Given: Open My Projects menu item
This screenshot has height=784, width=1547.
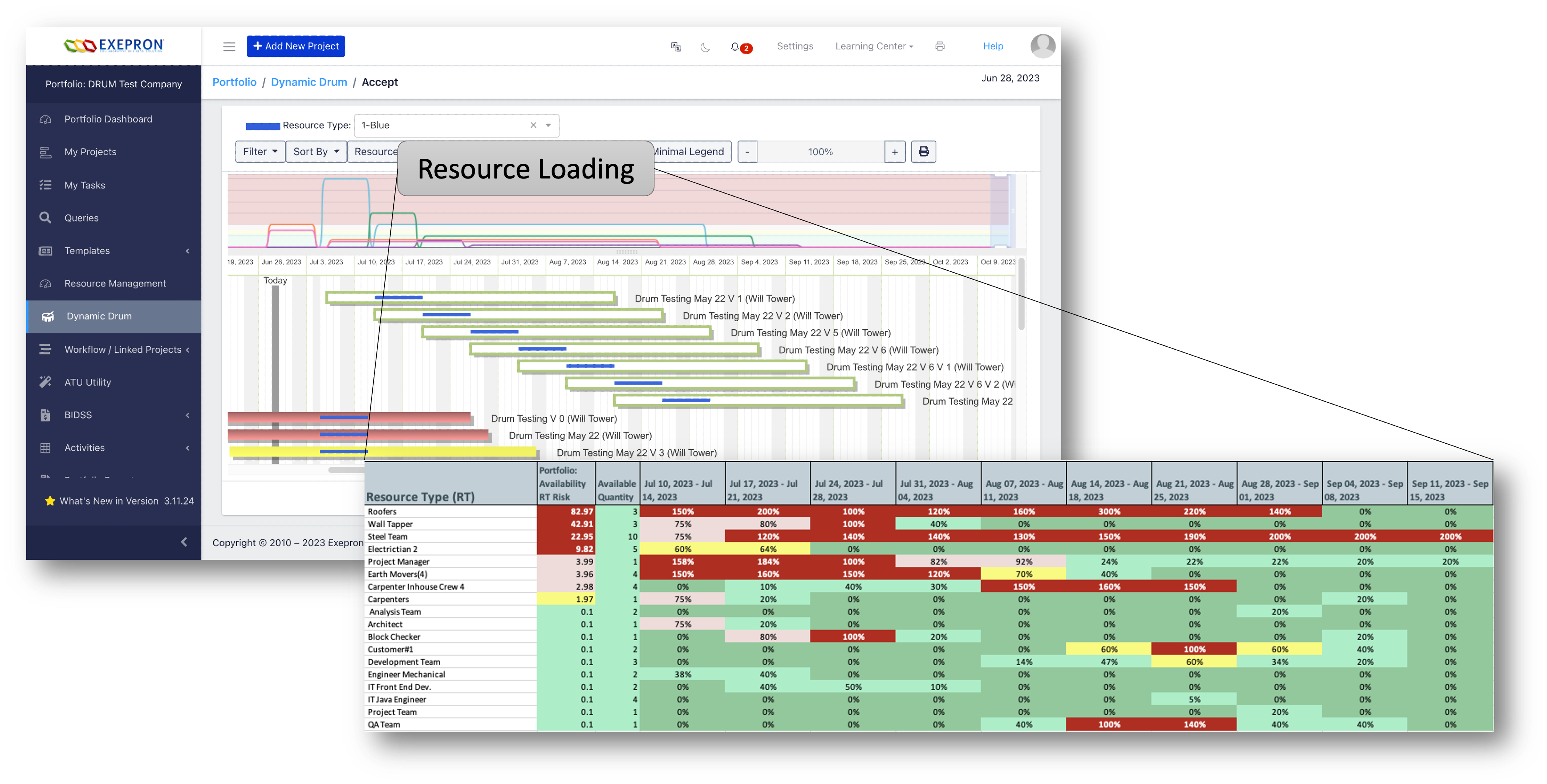Looking at the screenshot, I should pyautogui.click(x=114, y=152).
